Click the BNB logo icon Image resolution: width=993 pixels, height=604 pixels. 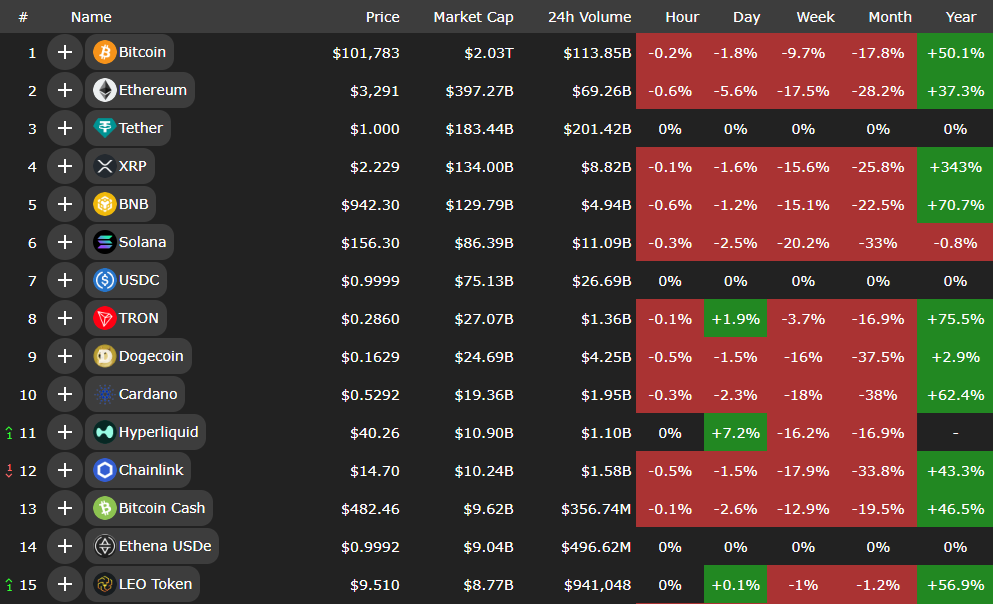(104, 204)
